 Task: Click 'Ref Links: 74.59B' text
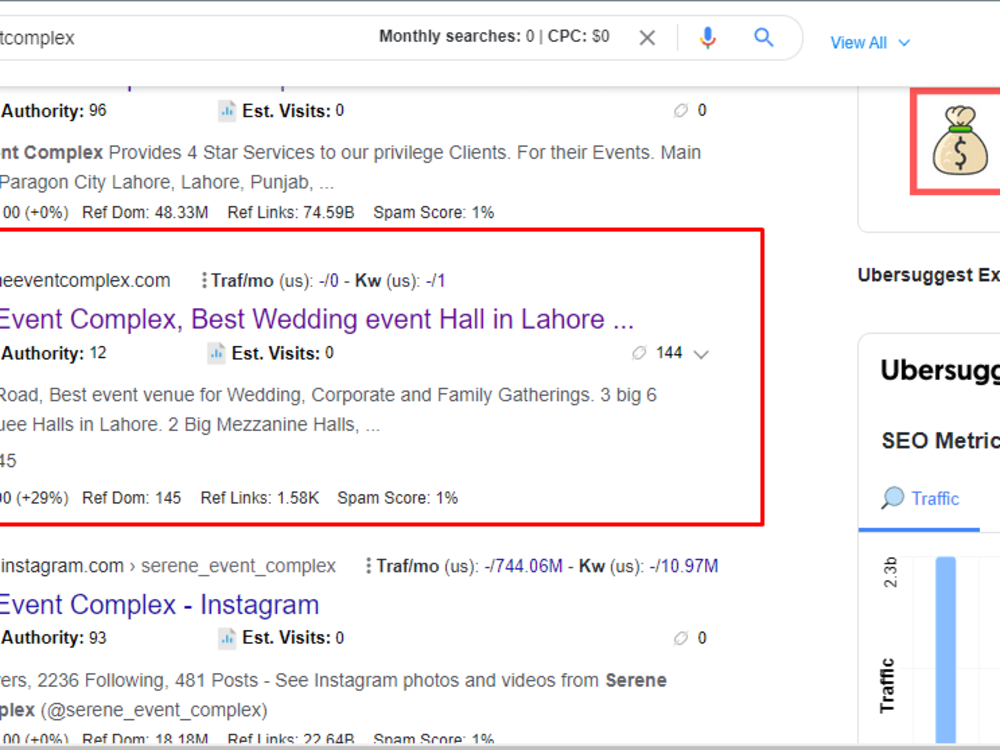pyautogui.click(x=291, y=212)
